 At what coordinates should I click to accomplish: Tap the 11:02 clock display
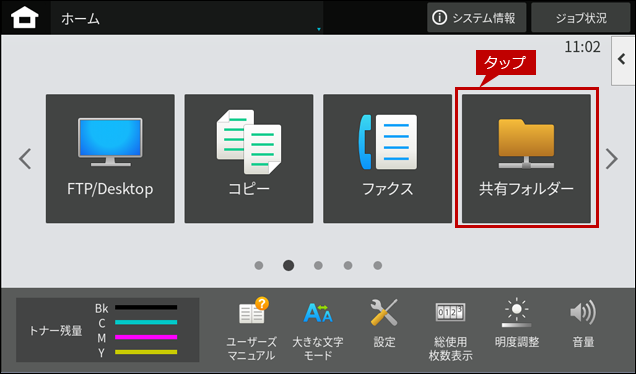[x=582, y=47]
